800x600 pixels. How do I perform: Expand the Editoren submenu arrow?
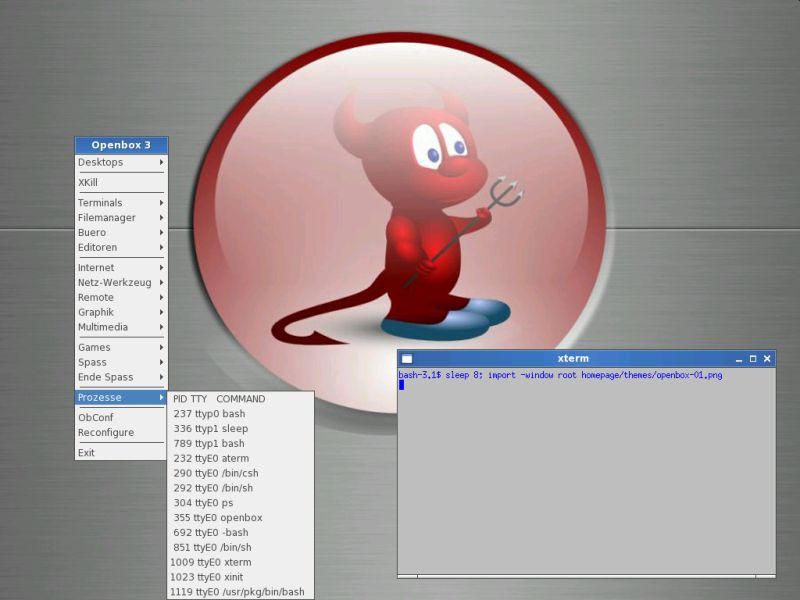pyautogui.click(x=161, y=247)
